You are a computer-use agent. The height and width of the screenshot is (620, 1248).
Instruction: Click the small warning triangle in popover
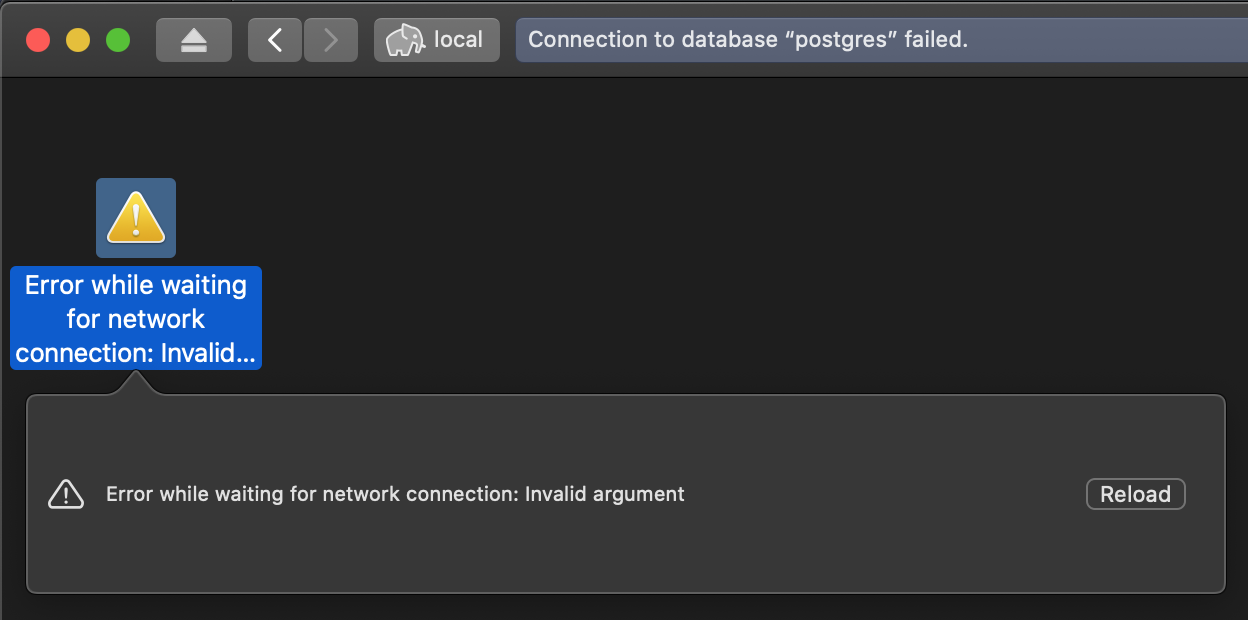click(66, 494)
